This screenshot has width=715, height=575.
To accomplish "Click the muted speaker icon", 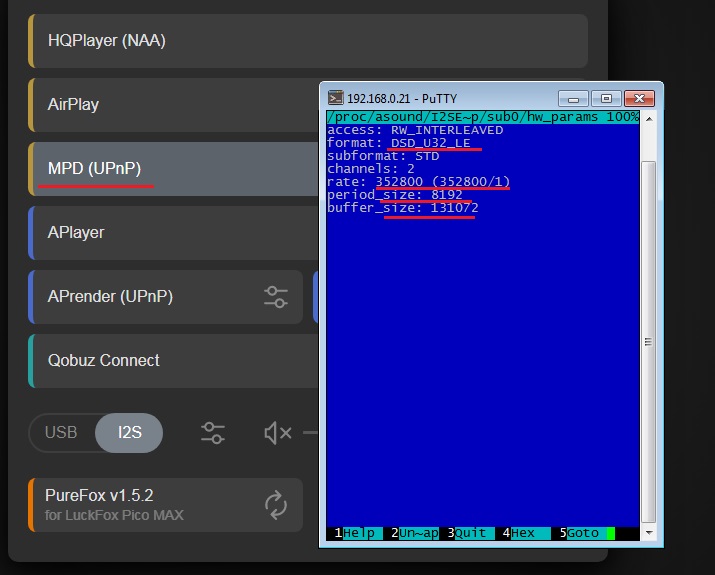I will pyautogui.click(x=277, y=432).
